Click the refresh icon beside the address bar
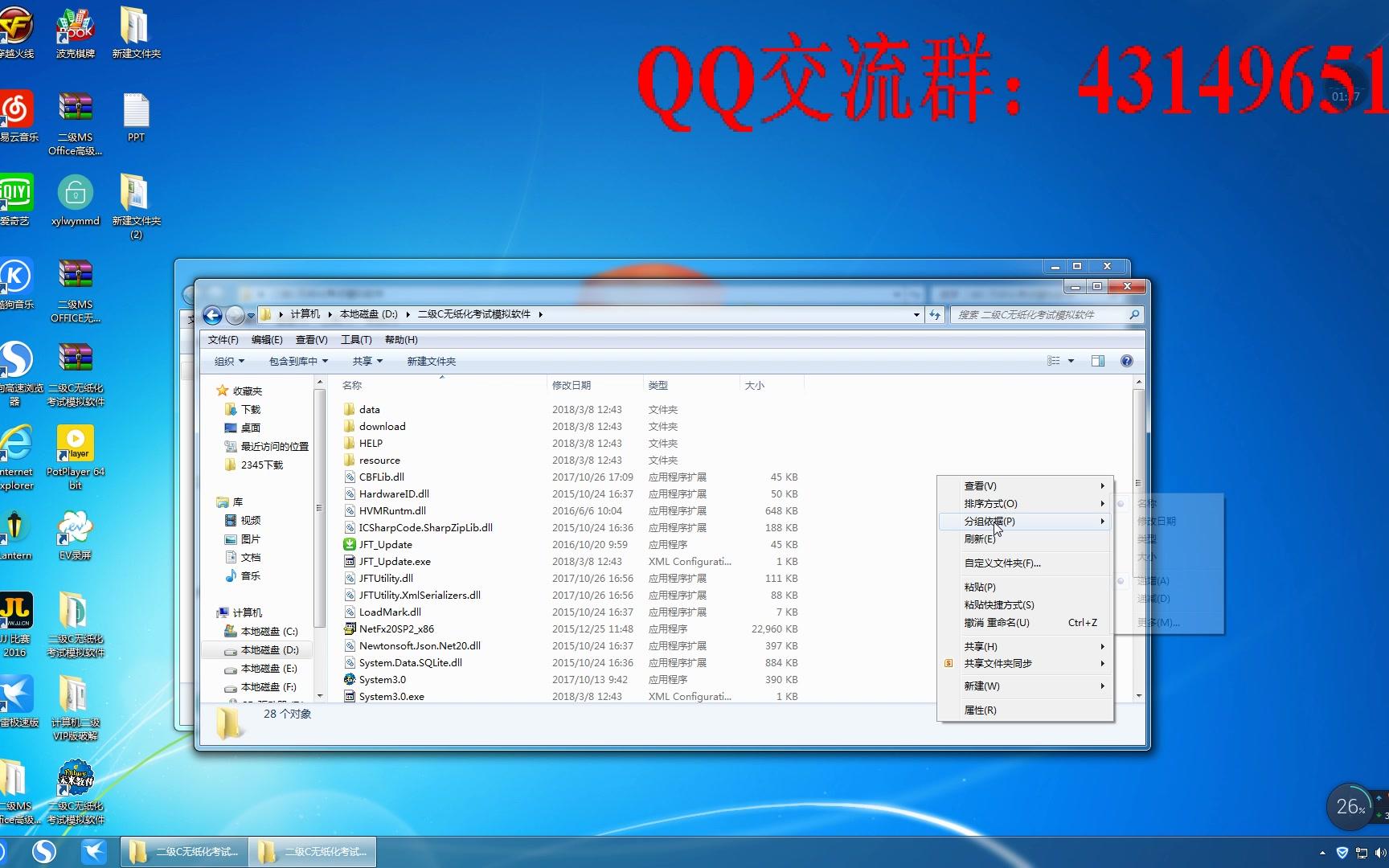Viewport: 1389px width, 868px height. tap(934, 315)
